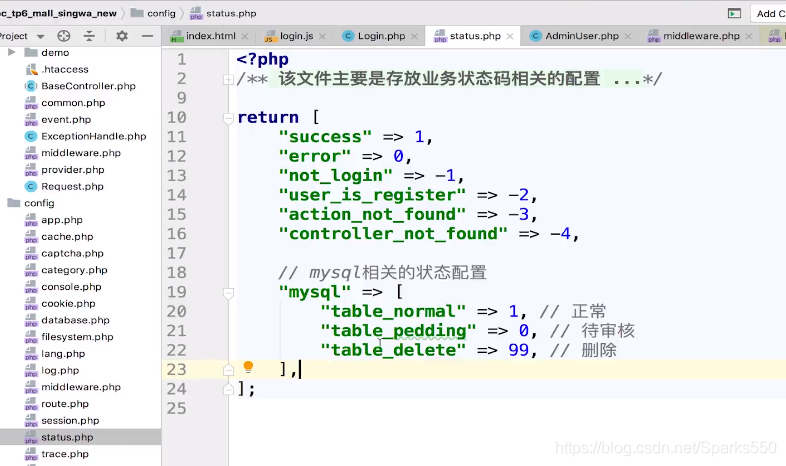
Task: Open database.php in config folder
Action: click(75, 320)
